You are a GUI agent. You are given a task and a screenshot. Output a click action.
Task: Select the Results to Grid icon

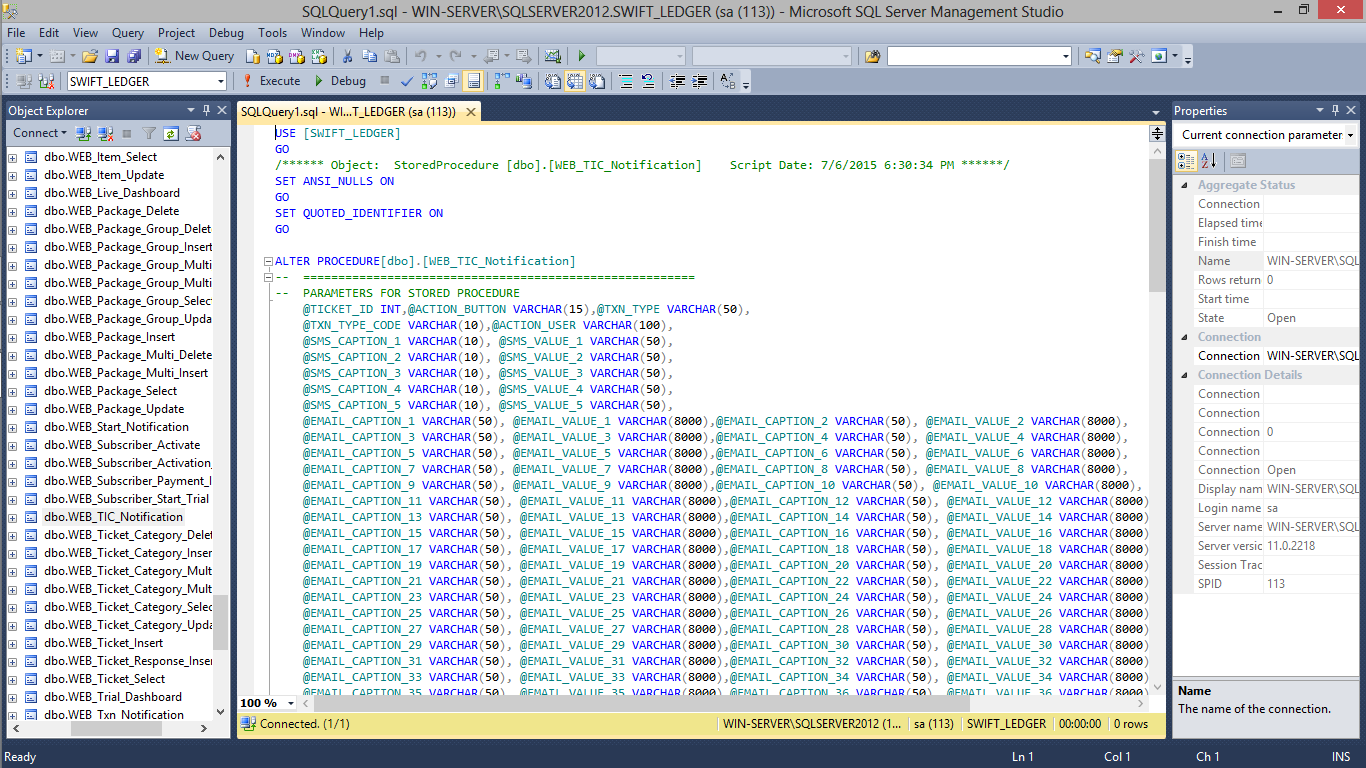point(574,81)
